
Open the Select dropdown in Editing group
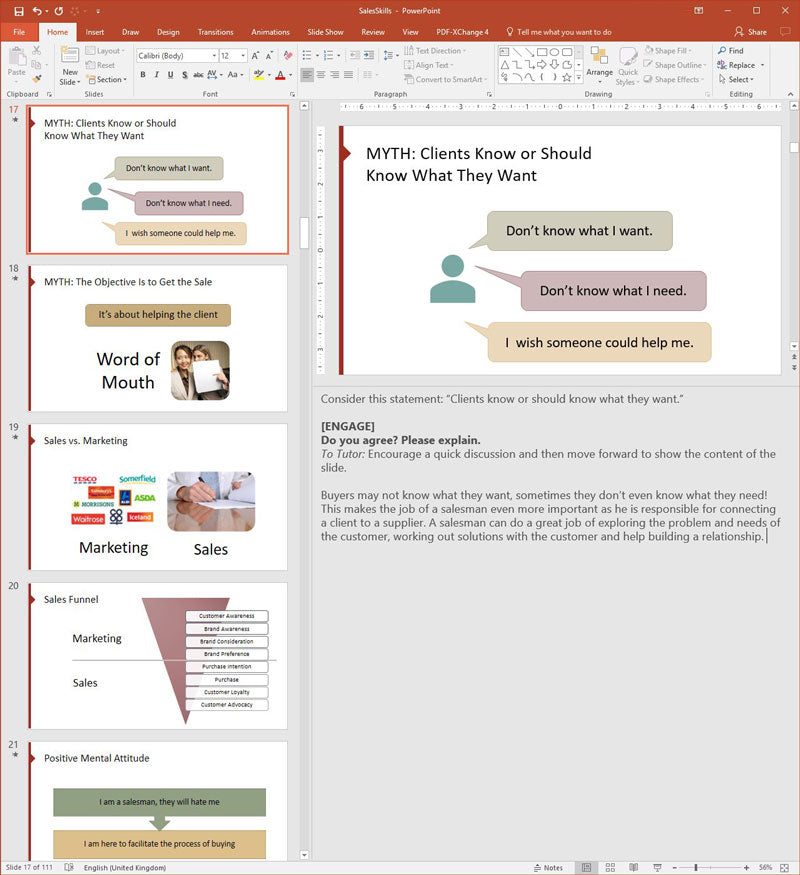point(736,79)
